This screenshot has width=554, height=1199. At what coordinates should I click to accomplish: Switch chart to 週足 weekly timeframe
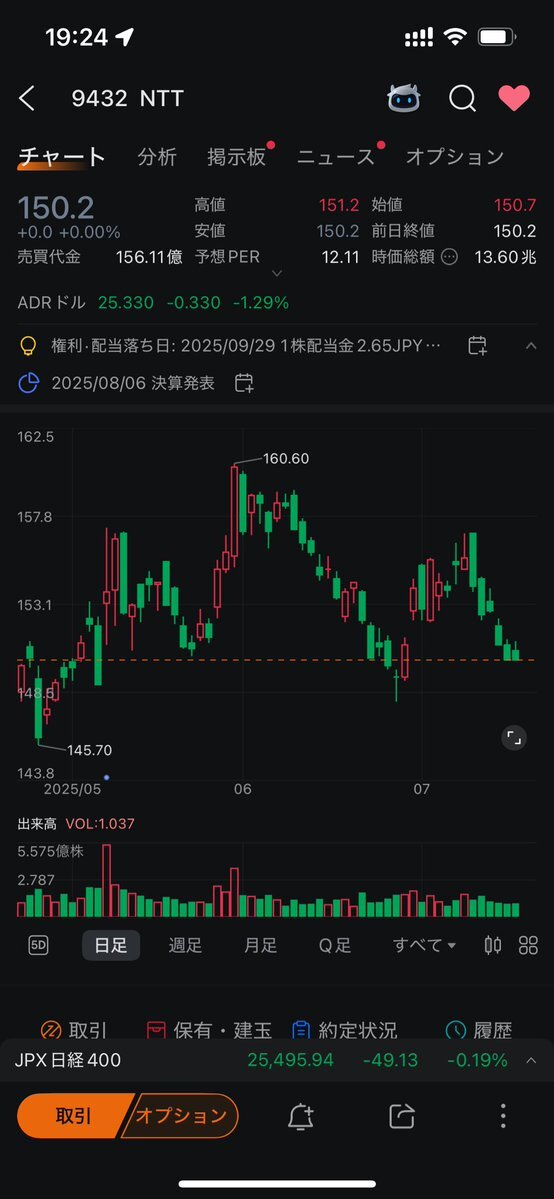tap(185, 945)
